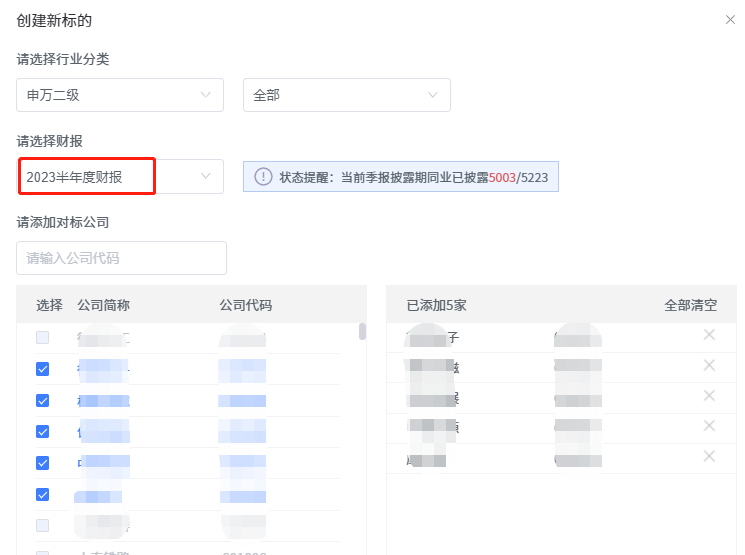The image size is (745, 555).
Task: Remove the added company ending in 子
Action: [709, 335]
